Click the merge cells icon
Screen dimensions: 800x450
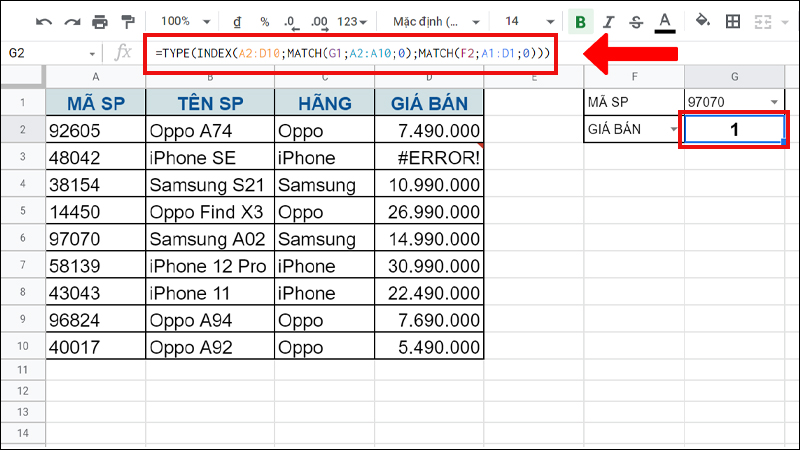point(764,21)
